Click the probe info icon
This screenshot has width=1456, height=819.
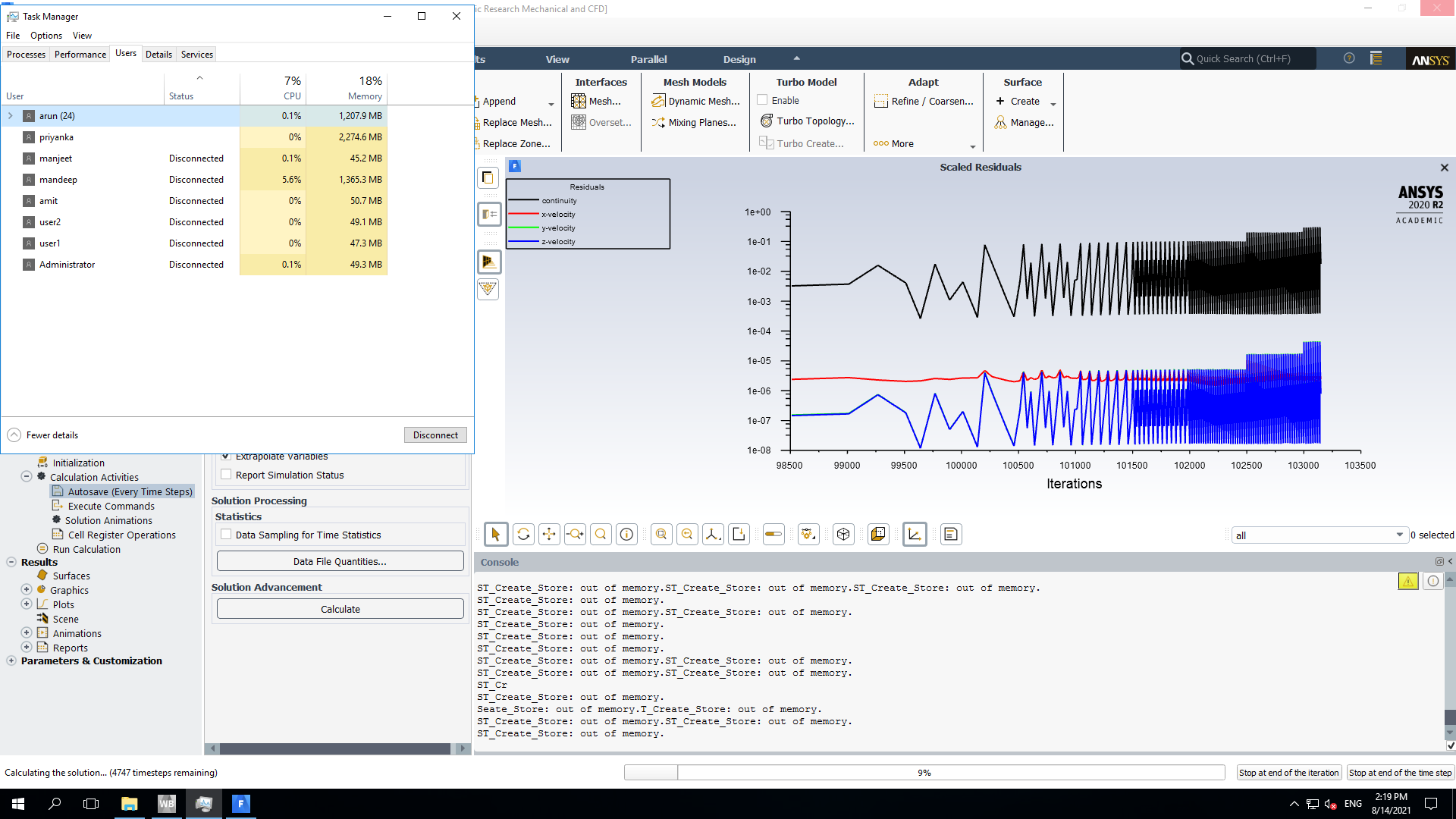626,535
